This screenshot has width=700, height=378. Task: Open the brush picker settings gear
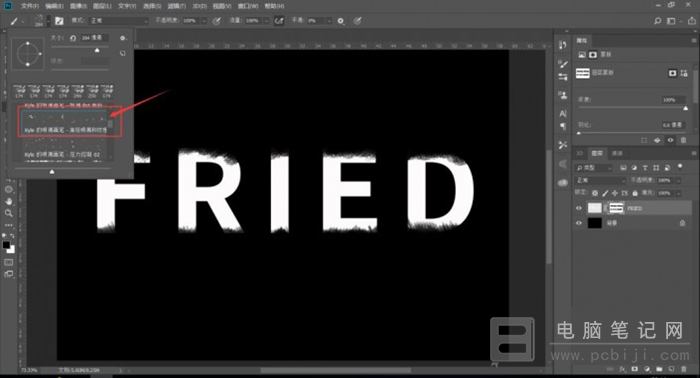click(123, 38)
